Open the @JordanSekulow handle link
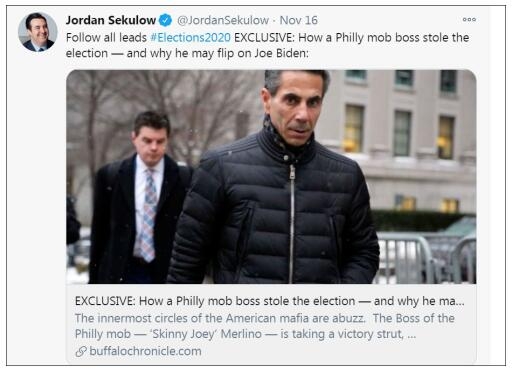525x373 pixels. point(223,20)
